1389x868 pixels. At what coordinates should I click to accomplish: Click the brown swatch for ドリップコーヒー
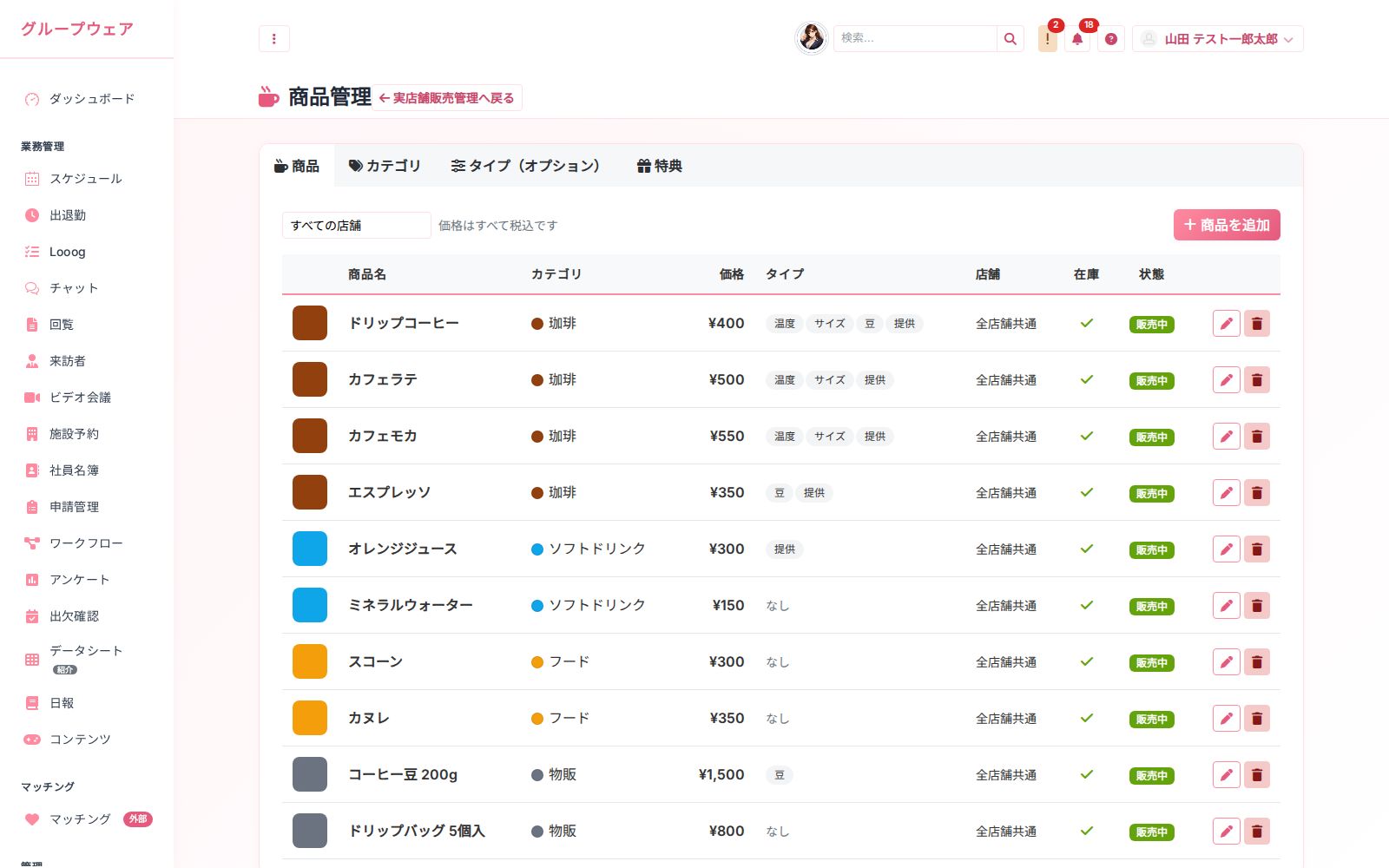[x=310, y=323]
